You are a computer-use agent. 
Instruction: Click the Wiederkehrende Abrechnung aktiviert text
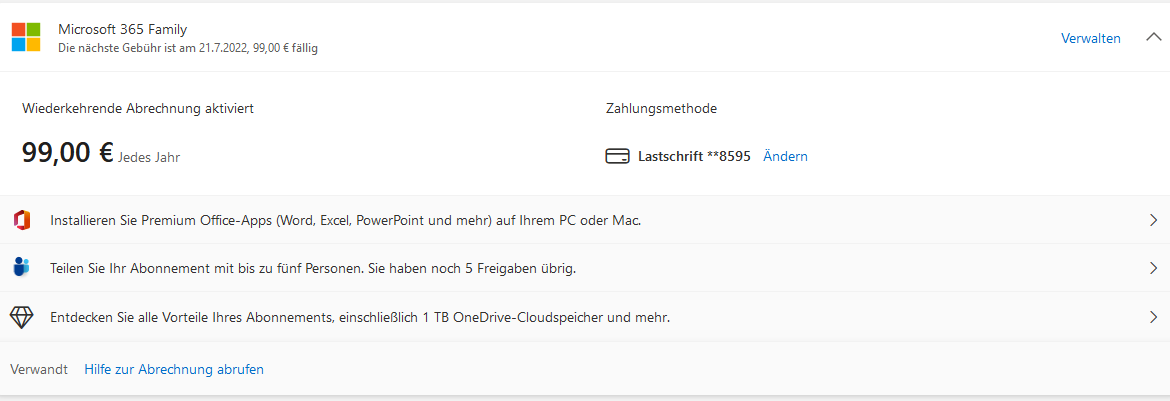pos(138,108)
